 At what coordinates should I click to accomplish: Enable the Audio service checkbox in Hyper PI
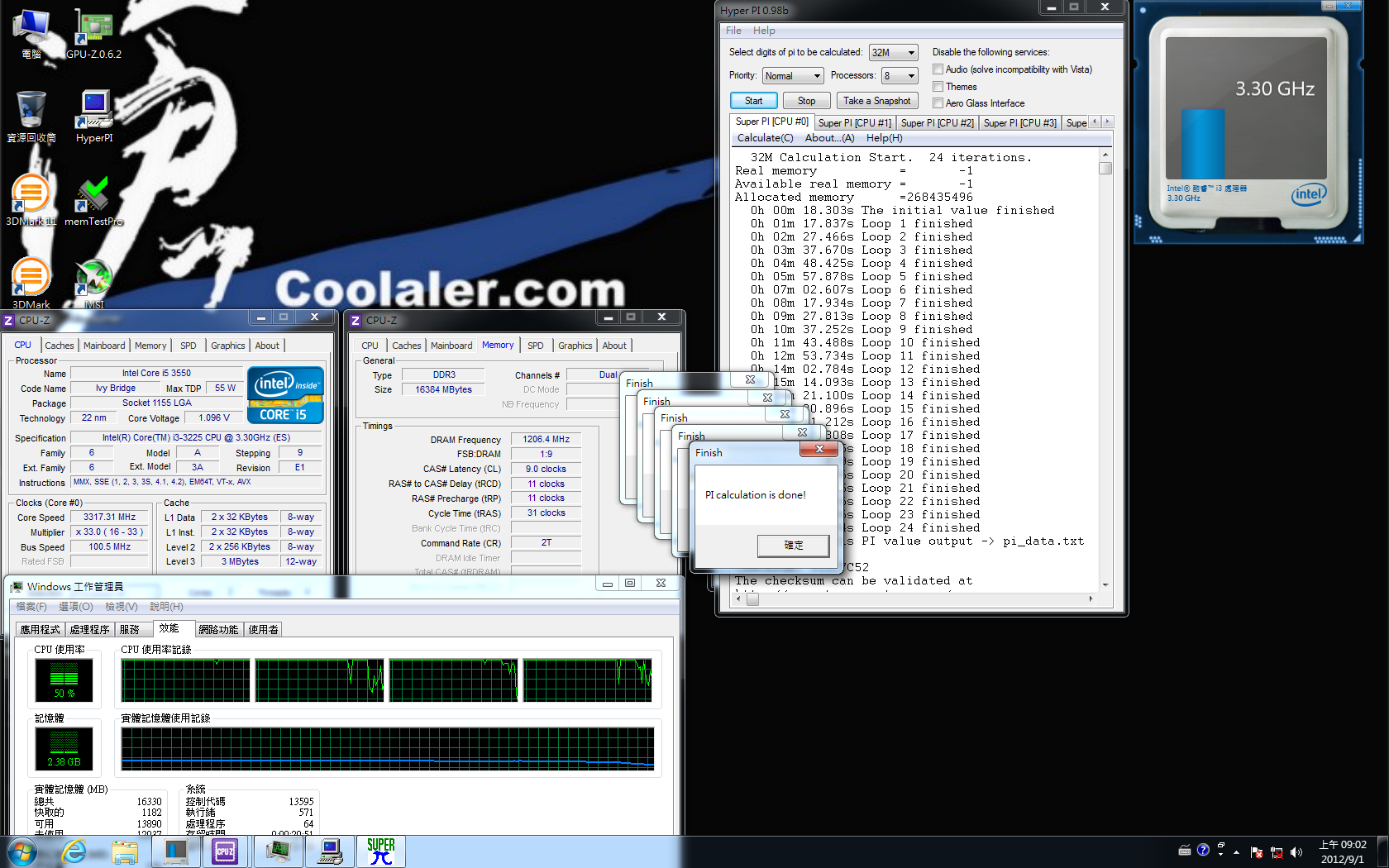(x=938, y=69)
